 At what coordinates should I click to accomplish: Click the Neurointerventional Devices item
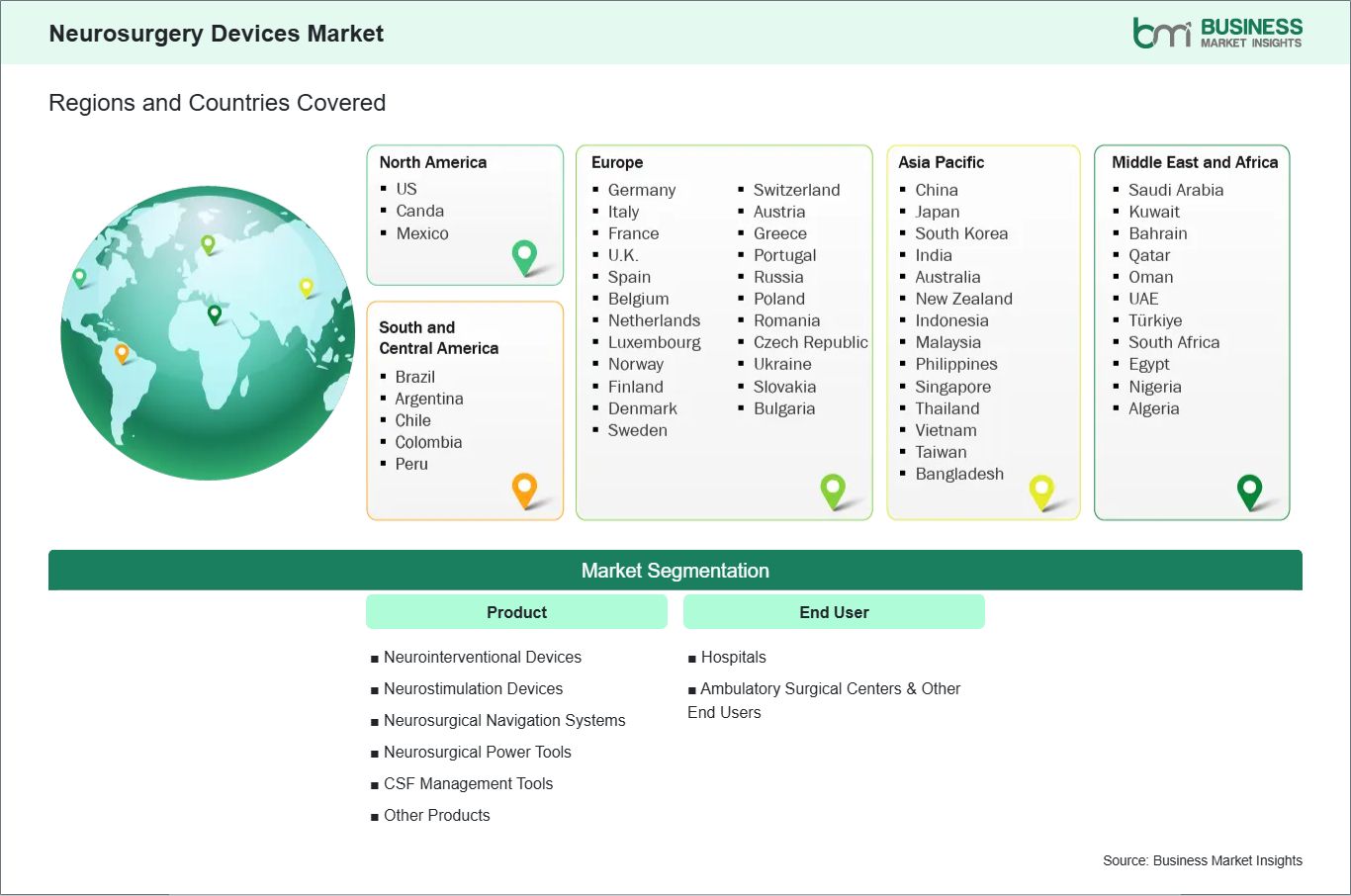tap(482, 657)
